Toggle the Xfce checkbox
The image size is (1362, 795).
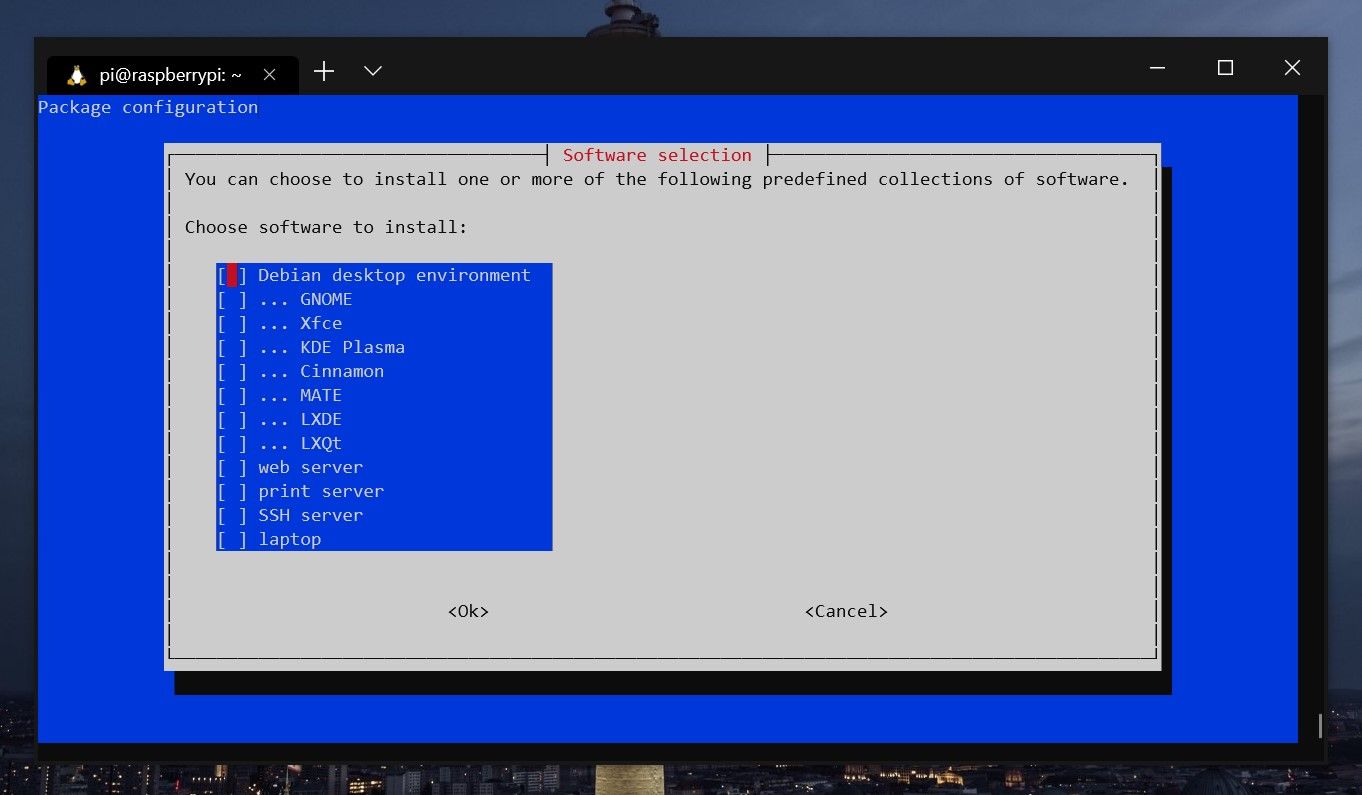pos(232,323)
